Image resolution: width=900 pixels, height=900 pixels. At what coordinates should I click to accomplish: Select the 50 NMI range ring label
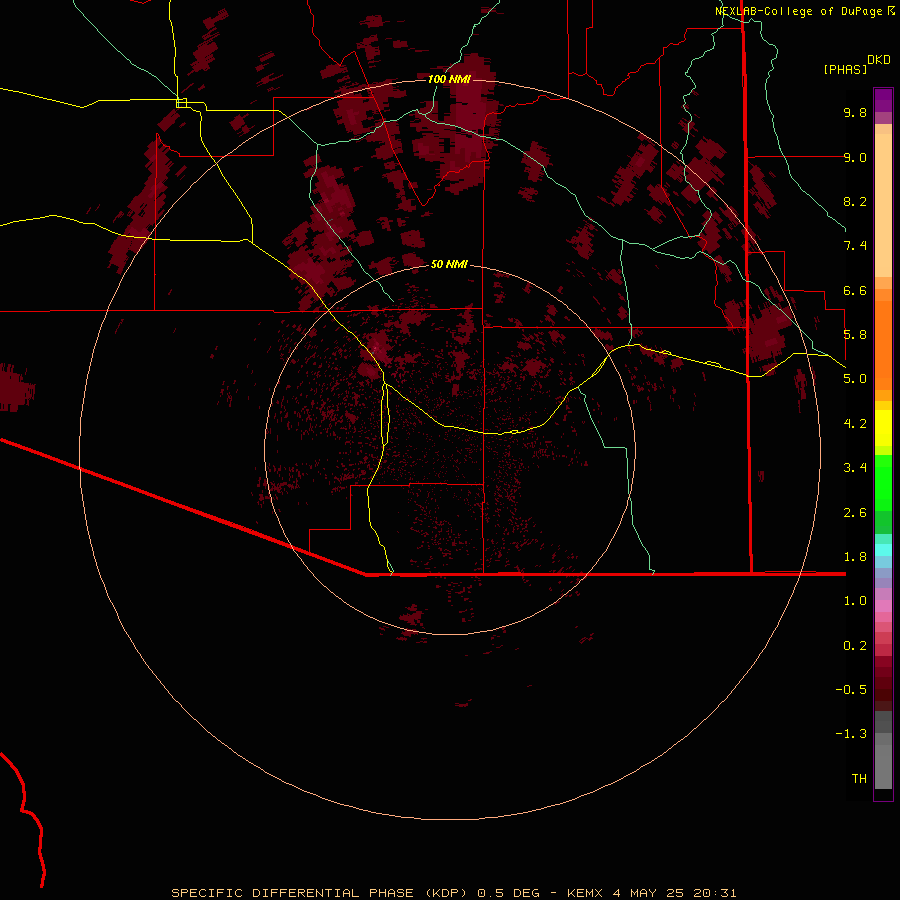pyautogui.click(x=449, y=264)
